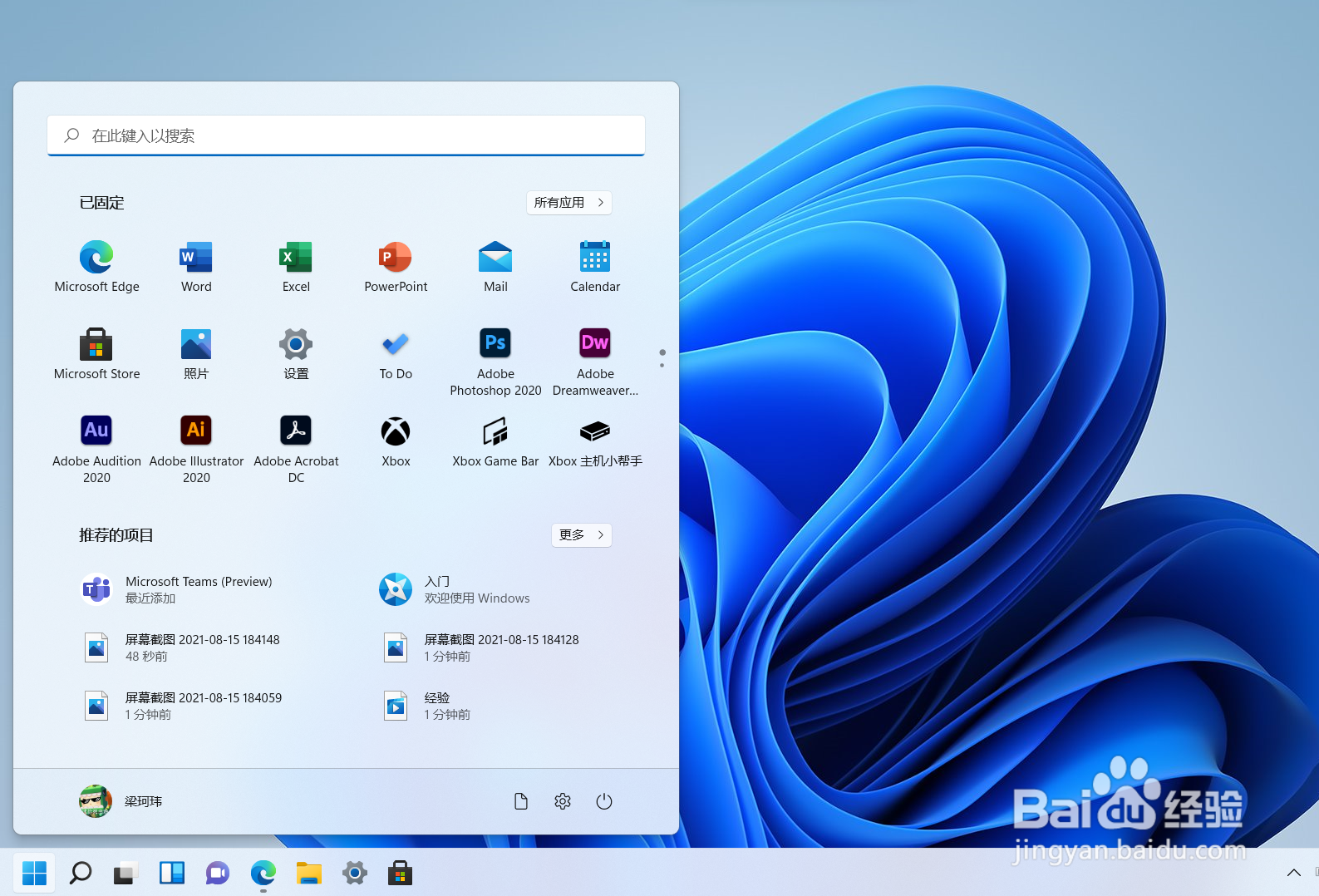Click the Edge icon on the taskbar
The height and width of the screenshot is (896, 1319).
pyautogui.click(x=263, y=873)
